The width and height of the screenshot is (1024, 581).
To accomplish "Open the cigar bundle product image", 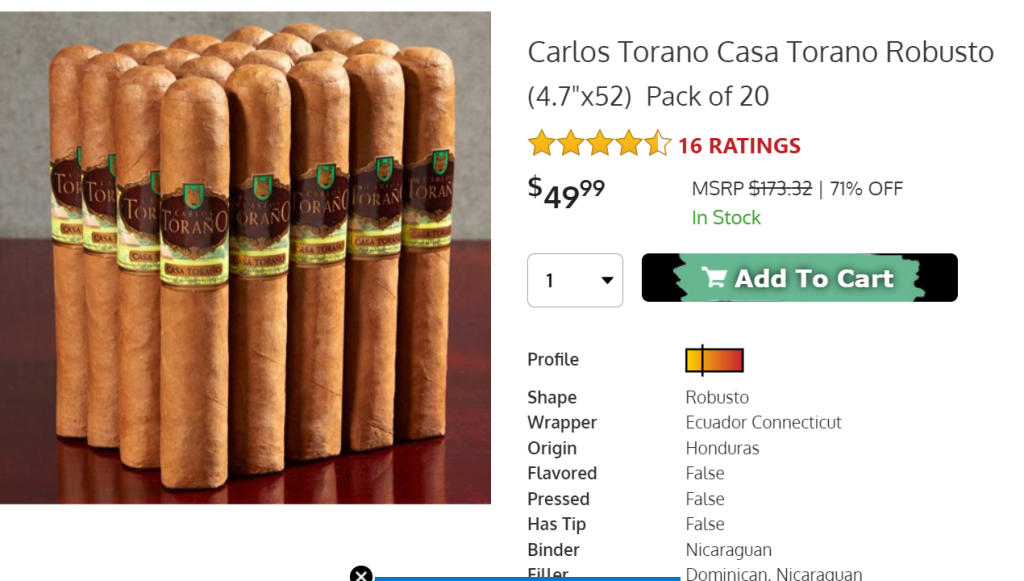I will pyautogui.click(x=245, y=257).
